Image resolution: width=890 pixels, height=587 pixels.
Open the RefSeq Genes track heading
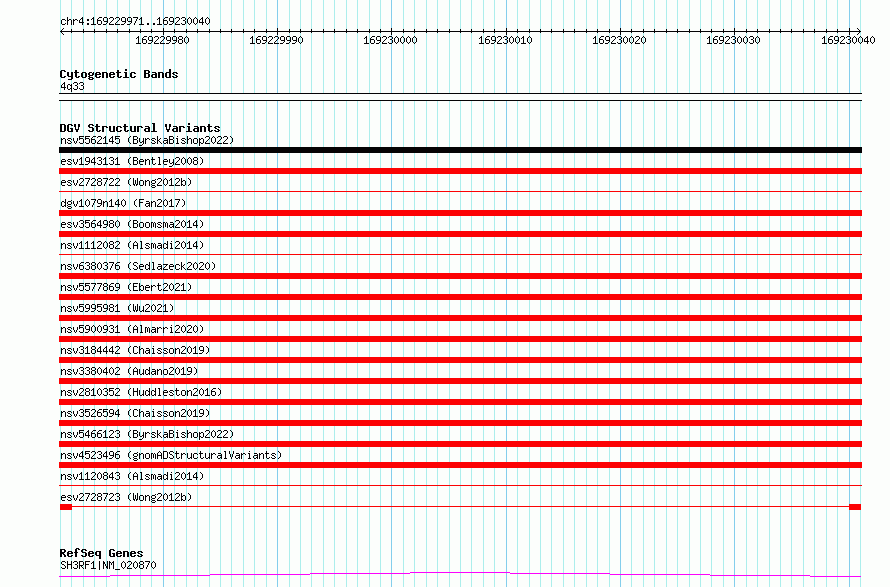[102, 554]
